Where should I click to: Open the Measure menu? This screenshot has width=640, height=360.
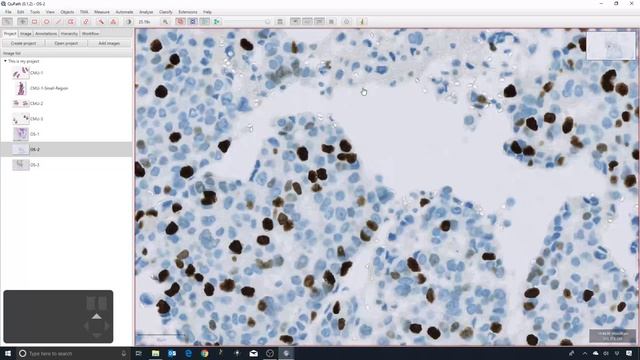[x=102, y=12]
